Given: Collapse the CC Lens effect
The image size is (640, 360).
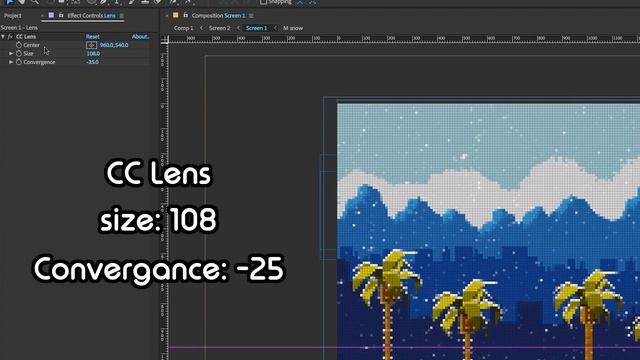Looking at the screenshot, I should (x=3, y=37).
